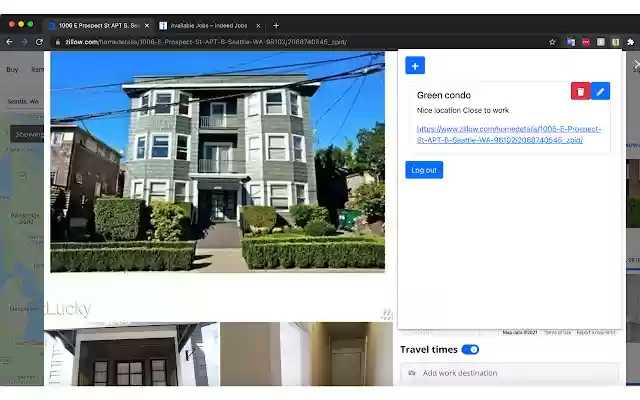Viewport: 640px width, 400px height.
Task: Click the Travel times heading
Action: tap(429, 350)
